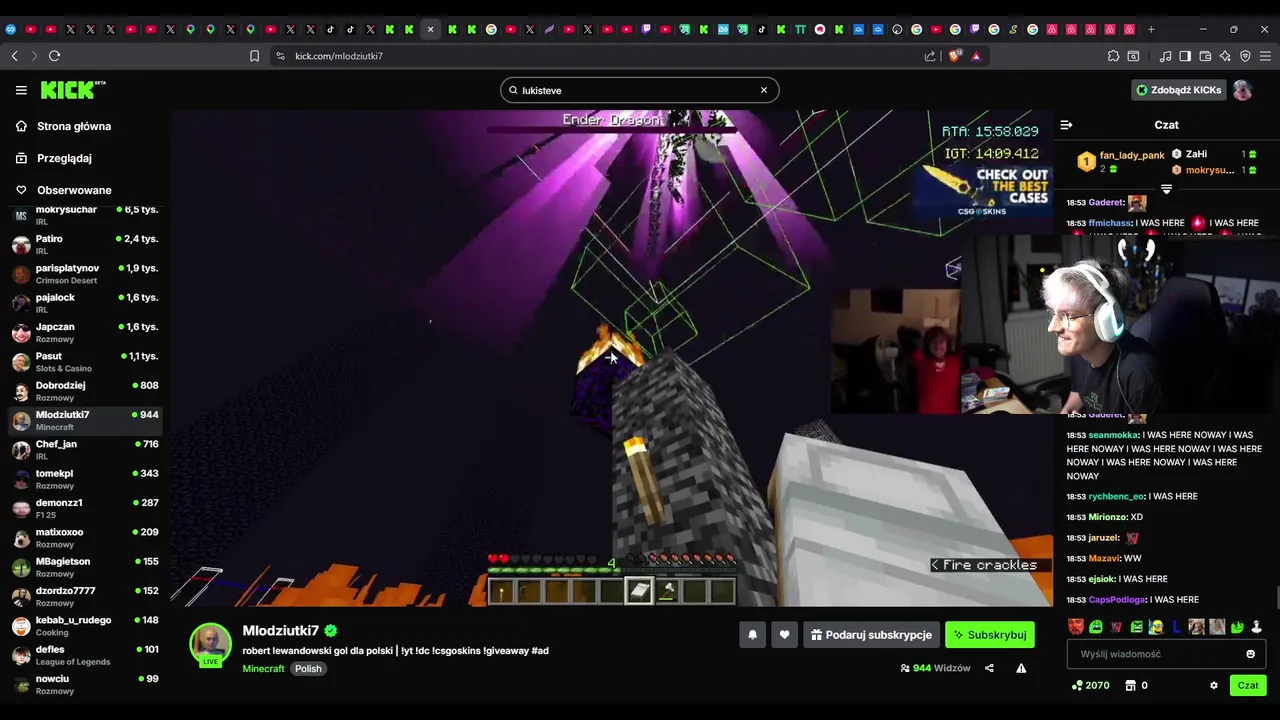Pick the blue L emote
1280x720 pixels.
[1176, 627]
